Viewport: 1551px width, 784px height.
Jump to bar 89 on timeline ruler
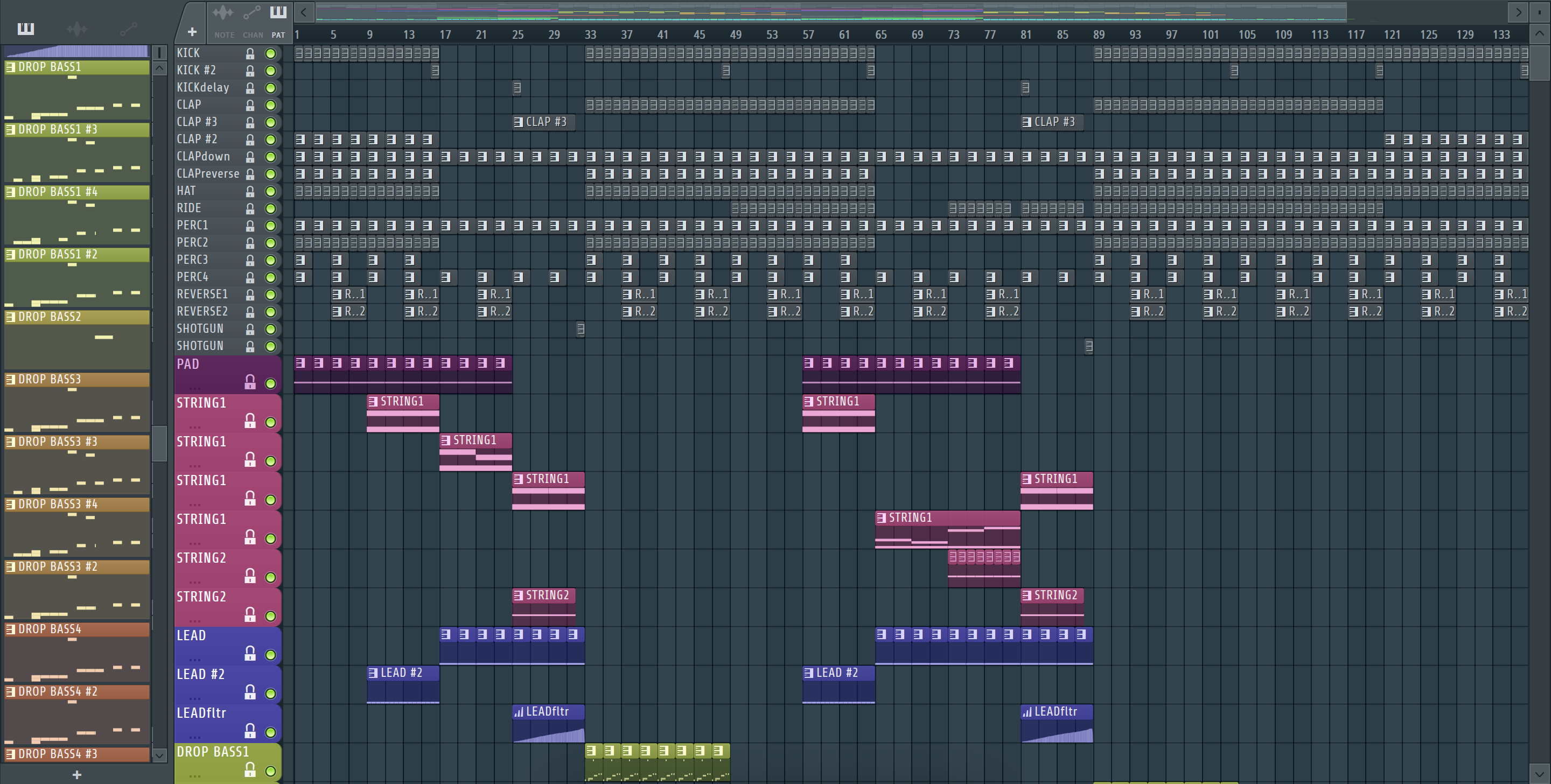[1099, 35]
